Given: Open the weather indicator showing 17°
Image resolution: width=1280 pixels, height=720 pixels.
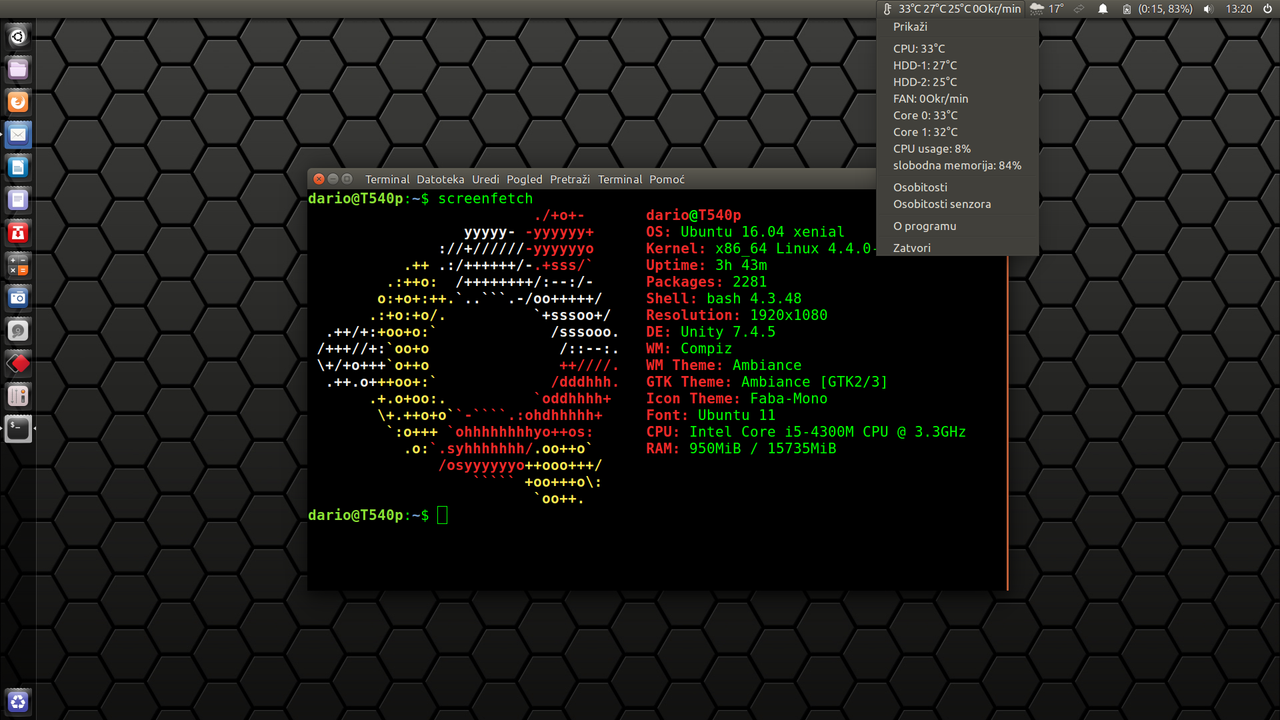Looking at the screenshot, I should click(1047, 9).
